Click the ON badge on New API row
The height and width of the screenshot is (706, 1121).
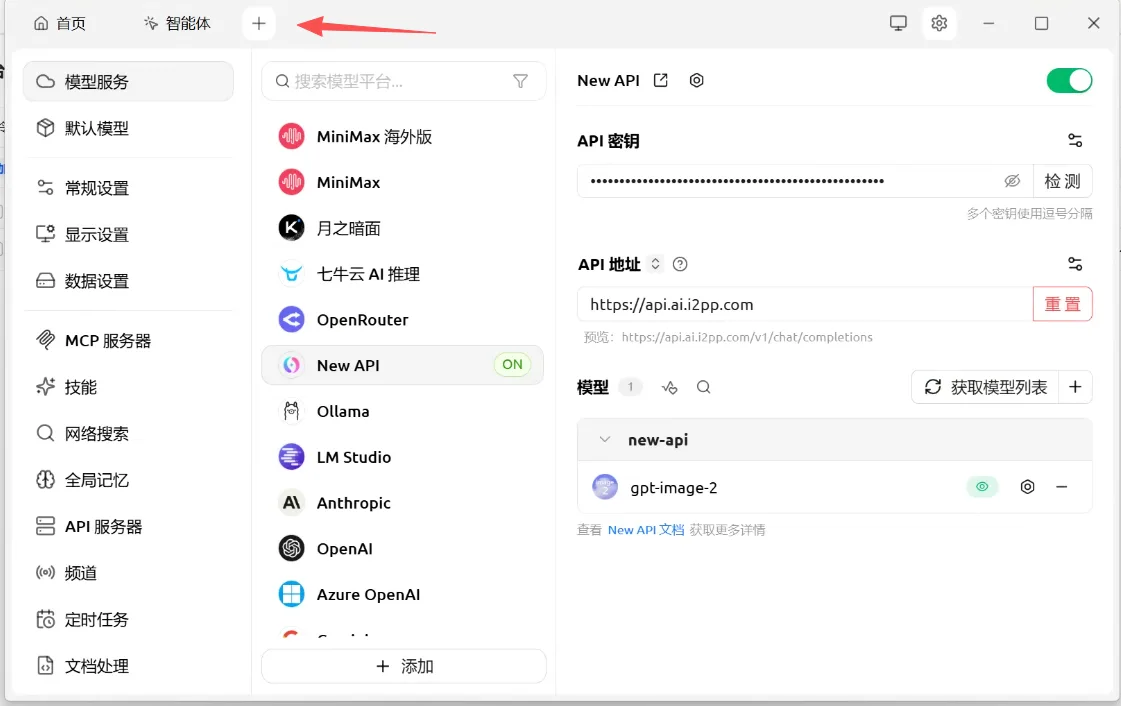point(512,364)
